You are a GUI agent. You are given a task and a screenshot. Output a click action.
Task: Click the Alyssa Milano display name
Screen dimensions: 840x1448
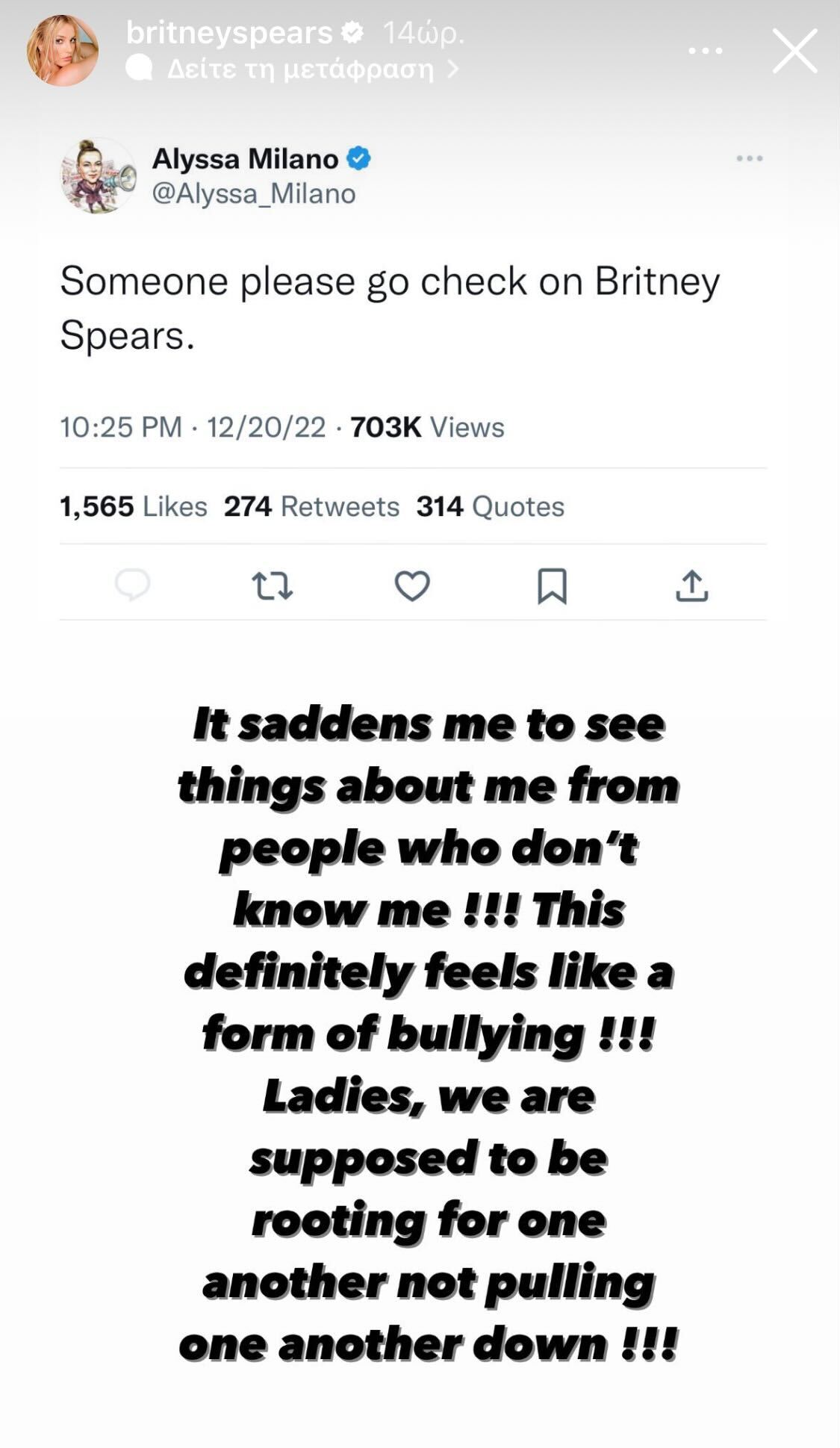(x=245, y=159)
